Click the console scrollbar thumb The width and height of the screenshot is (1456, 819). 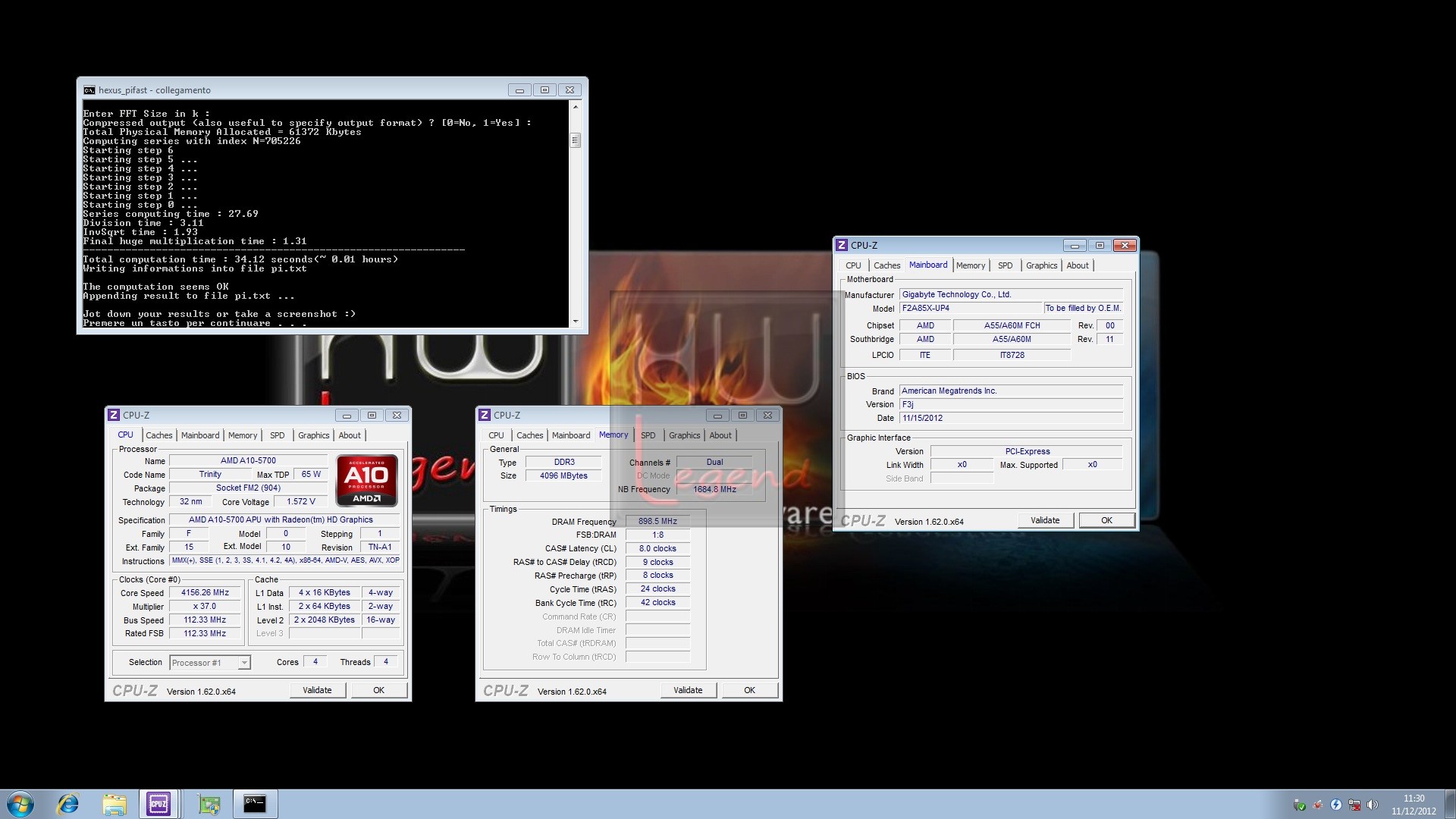pyautogui.click(x=576, y=140)
